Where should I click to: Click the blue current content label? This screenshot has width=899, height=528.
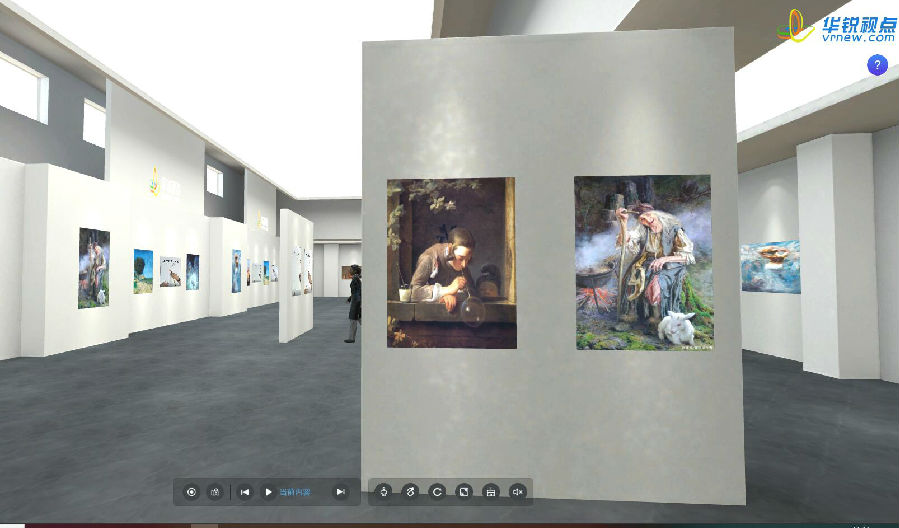click(295, 492)
